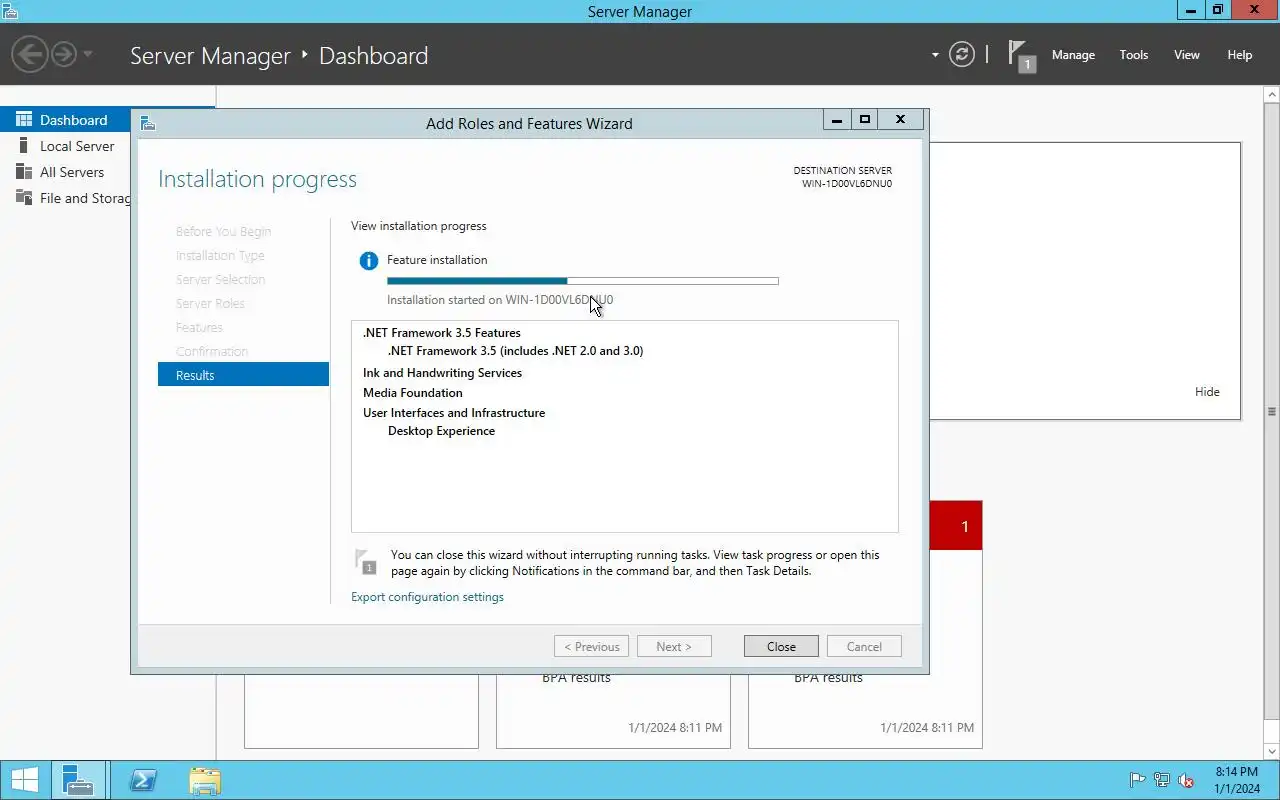The width and height of the screenshot is (1280, 800).
Task: Click Ink and Handwriting Services entry
Action: coord(442,373)
